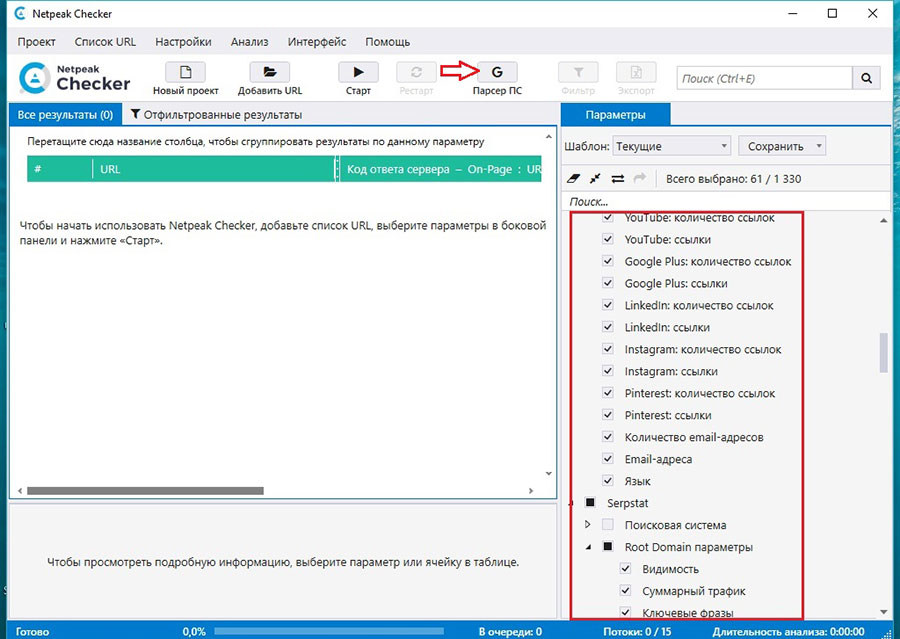
Task: Open the Интерфейс menu
Action: point(317,42)
